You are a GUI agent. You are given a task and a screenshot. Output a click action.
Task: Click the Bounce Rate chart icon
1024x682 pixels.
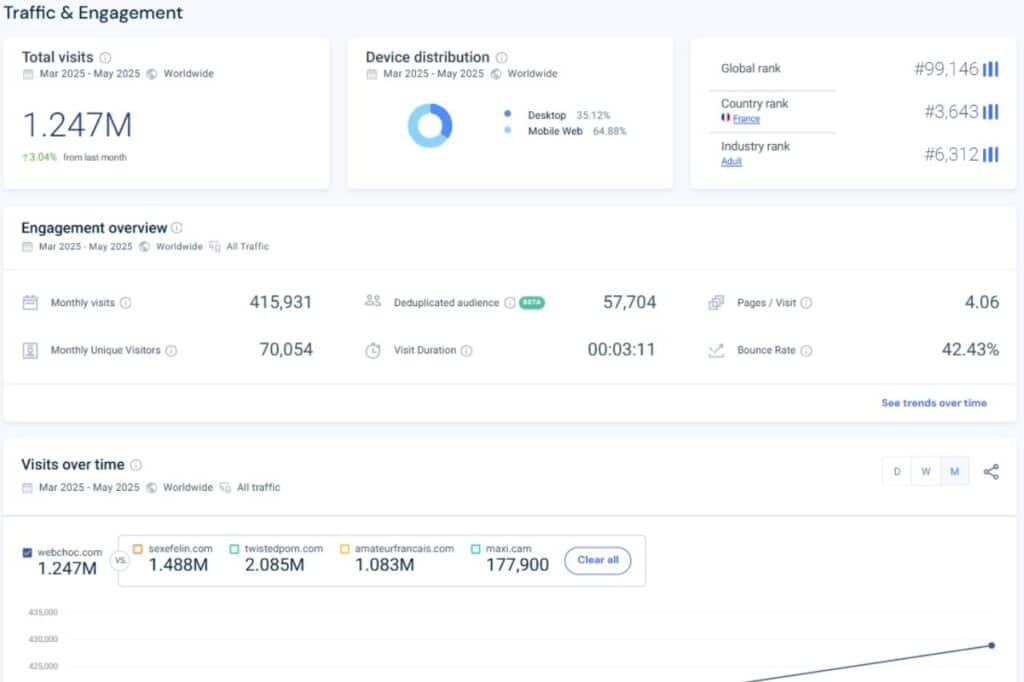(716, 350)
